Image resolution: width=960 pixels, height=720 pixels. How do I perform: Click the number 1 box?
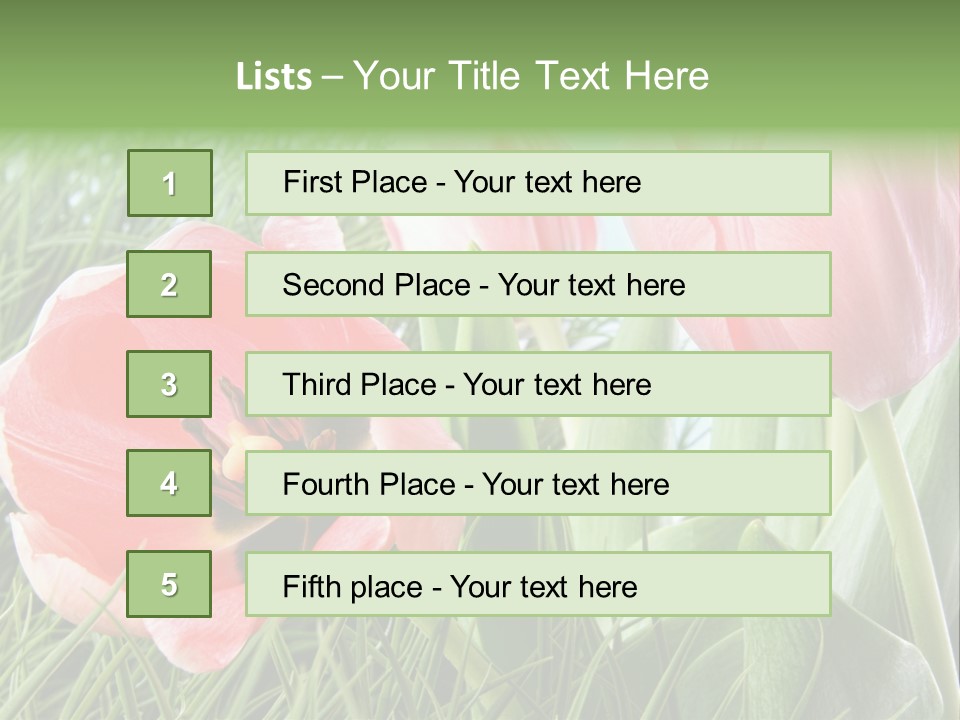click(169, 183)
